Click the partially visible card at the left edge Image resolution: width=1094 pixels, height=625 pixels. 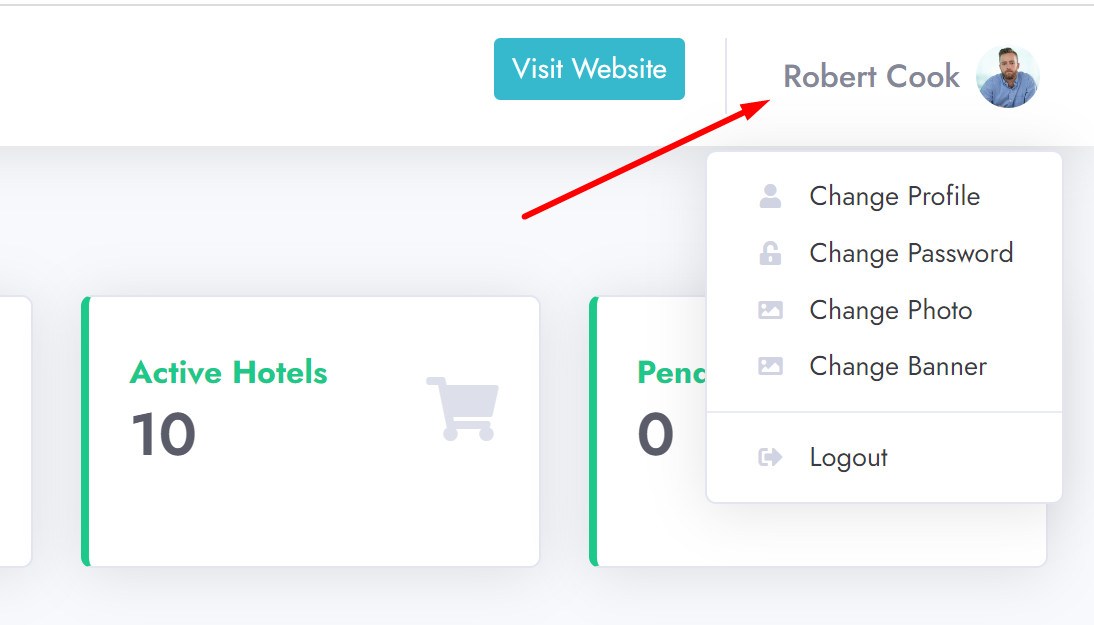click(x=15, y=431)
